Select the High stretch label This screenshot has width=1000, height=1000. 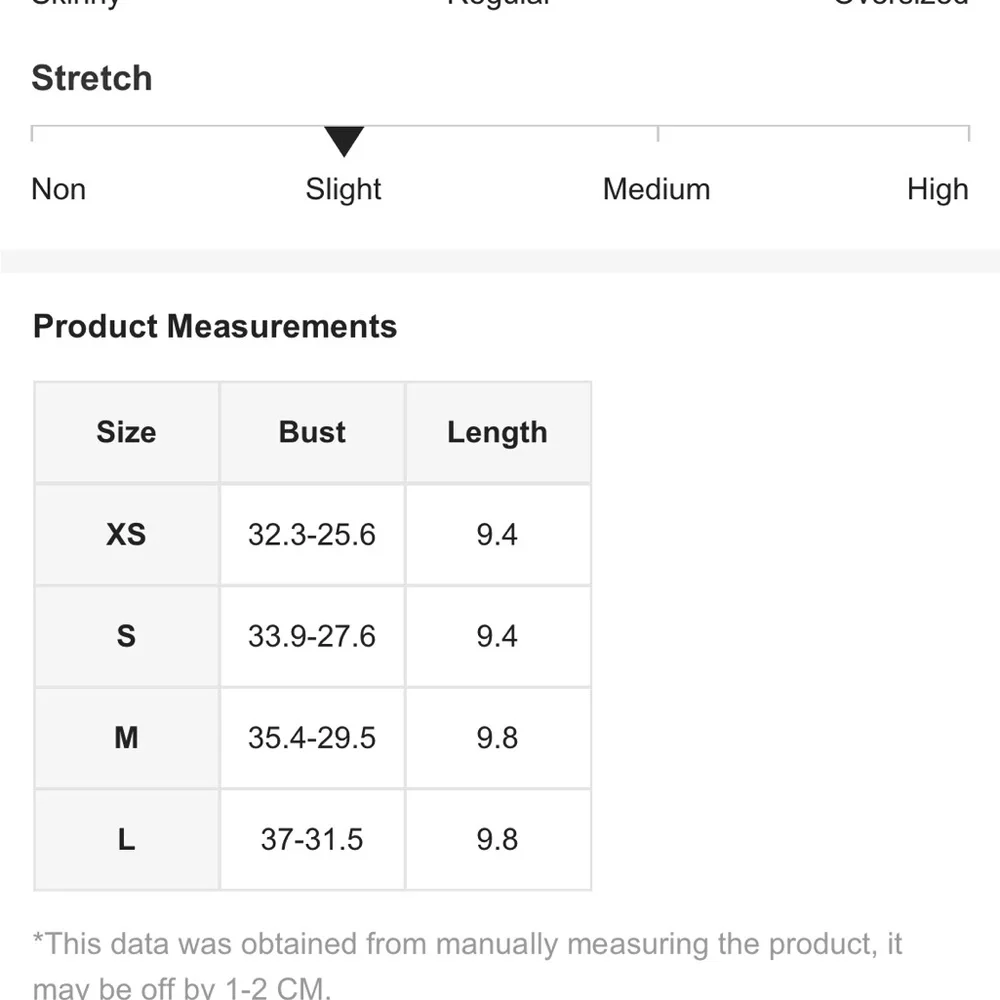point(937,189)
